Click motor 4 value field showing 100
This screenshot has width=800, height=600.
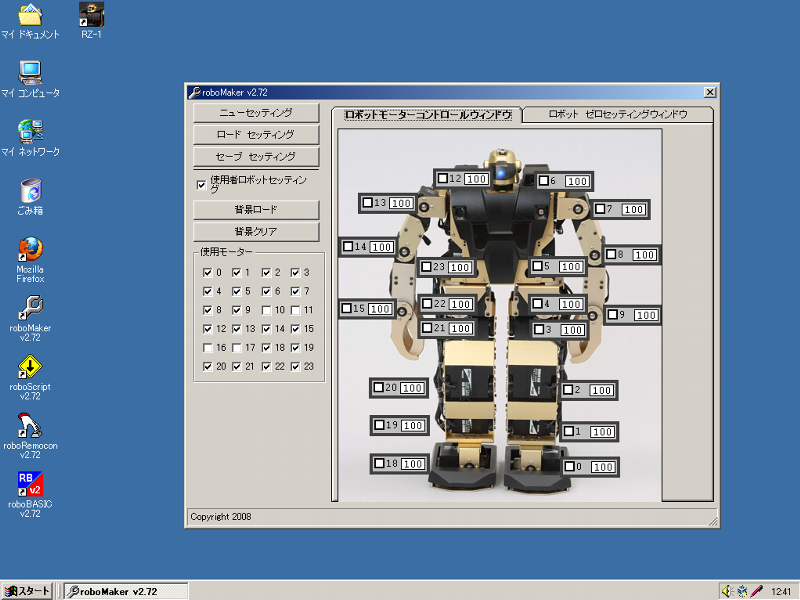coord(571,304)
